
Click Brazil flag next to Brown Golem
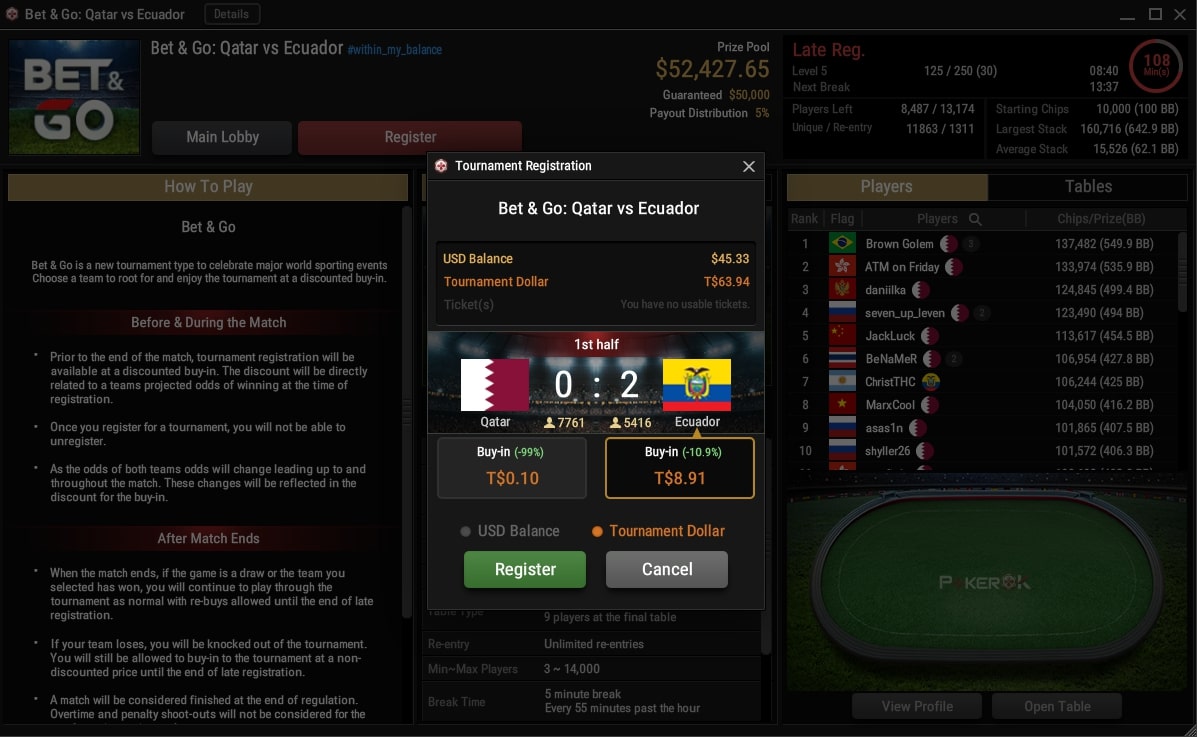click(x=842, y=244)
